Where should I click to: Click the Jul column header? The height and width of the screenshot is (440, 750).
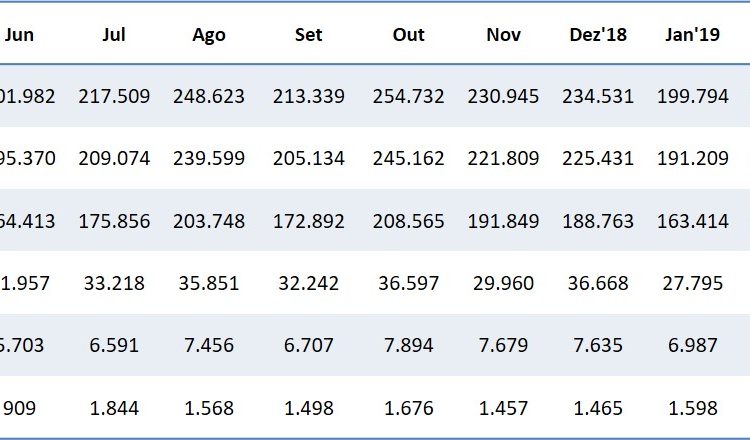point(114,35)
